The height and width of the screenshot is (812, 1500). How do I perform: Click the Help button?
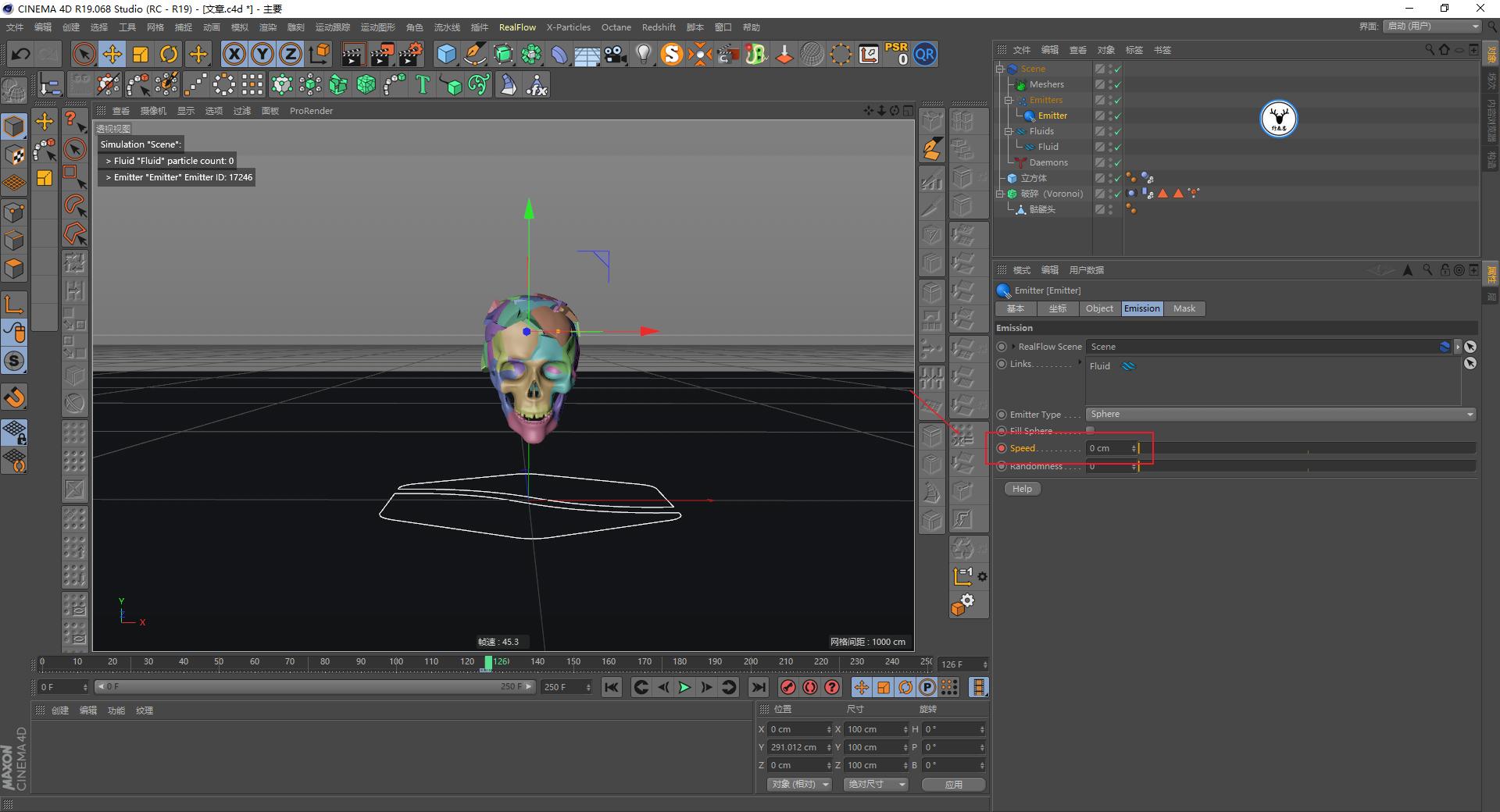[x=1021, y=488]
